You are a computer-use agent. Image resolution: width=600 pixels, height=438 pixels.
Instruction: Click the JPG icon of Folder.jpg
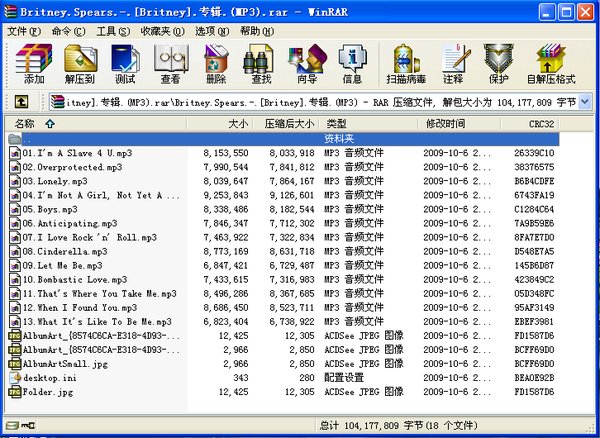[15, 392]
